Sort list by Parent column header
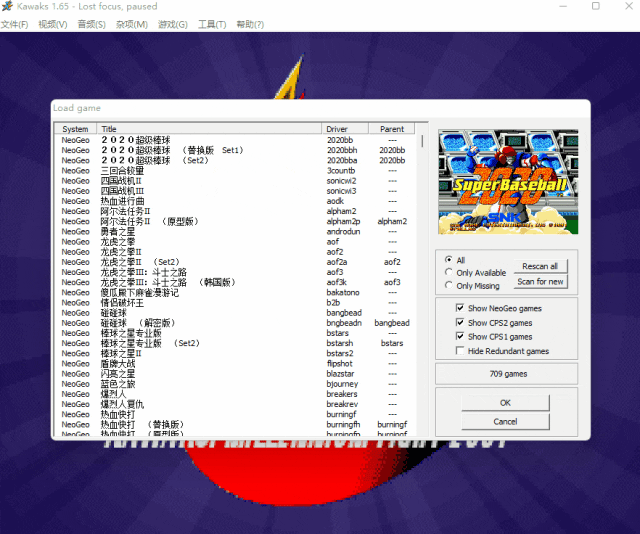Viewport: 640px width, 534px height. click(391, 129)
